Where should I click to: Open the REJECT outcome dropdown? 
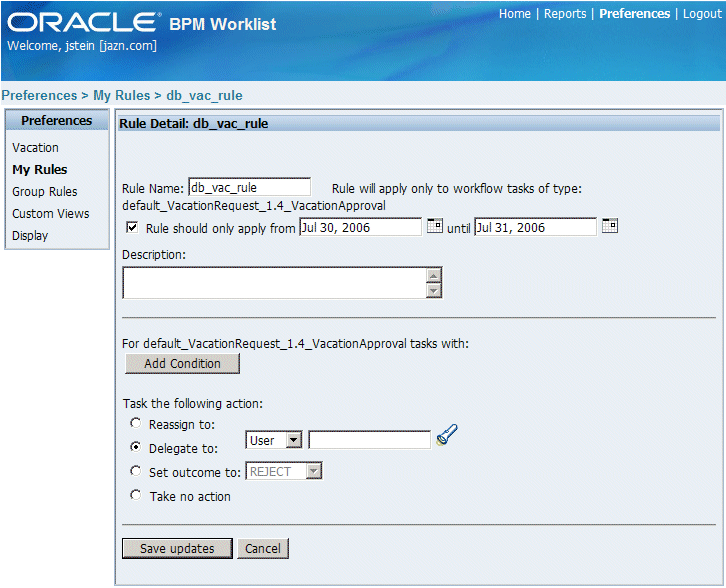[x=283, y=471]
